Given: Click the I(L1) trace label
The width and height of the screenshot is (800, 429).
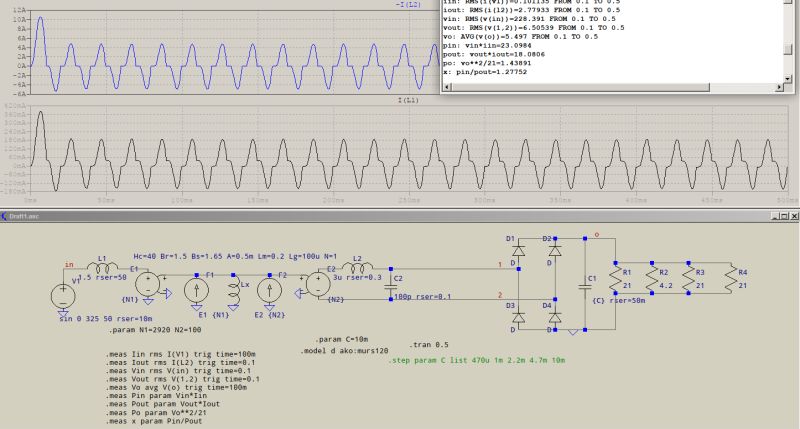Looking at the screenshot, I should coord(408,100).
